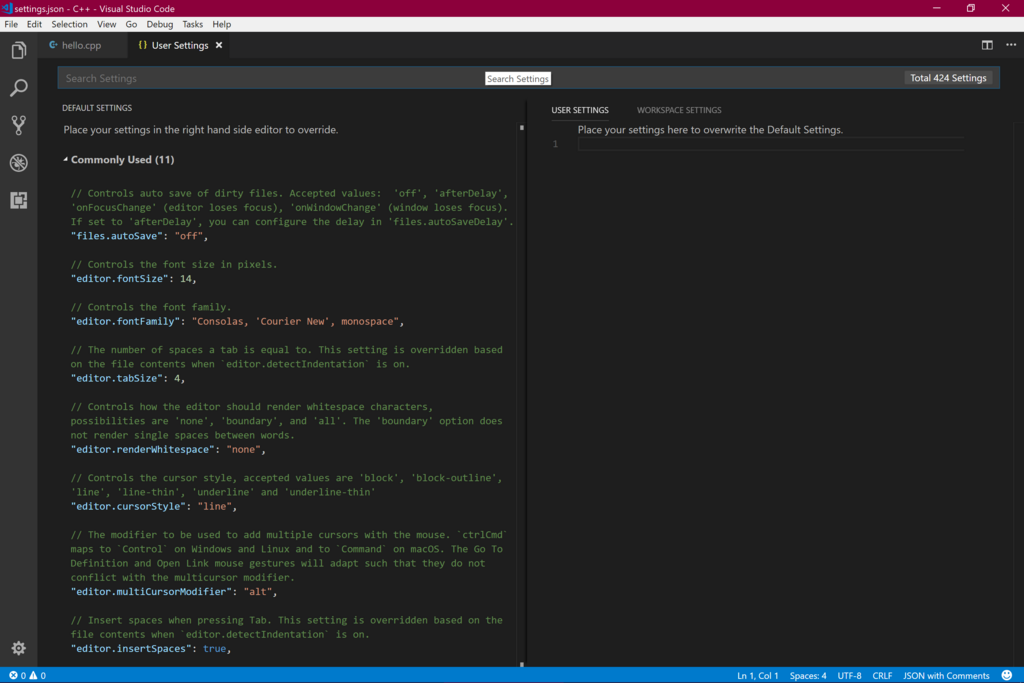Click the warnings count icon in status bar

(33, 675)
